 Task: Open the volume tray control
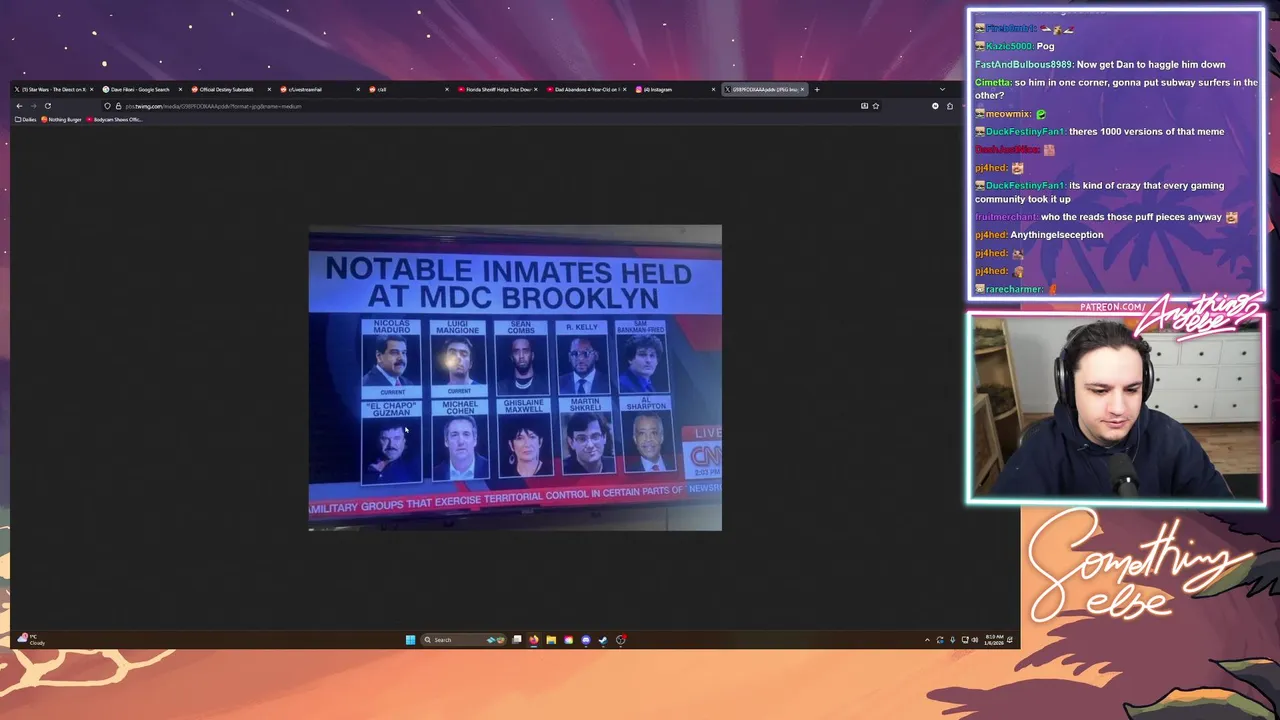(975, 640)
